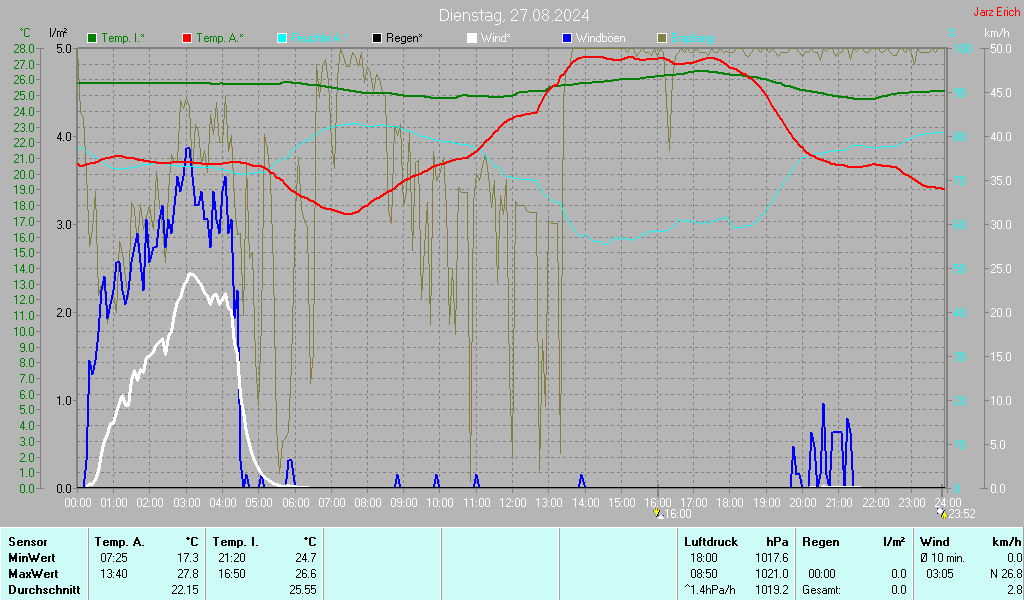The width and height of the screenshot is (1024, 600).
Task: Click the 'Wind' table header
Action: 935,542
